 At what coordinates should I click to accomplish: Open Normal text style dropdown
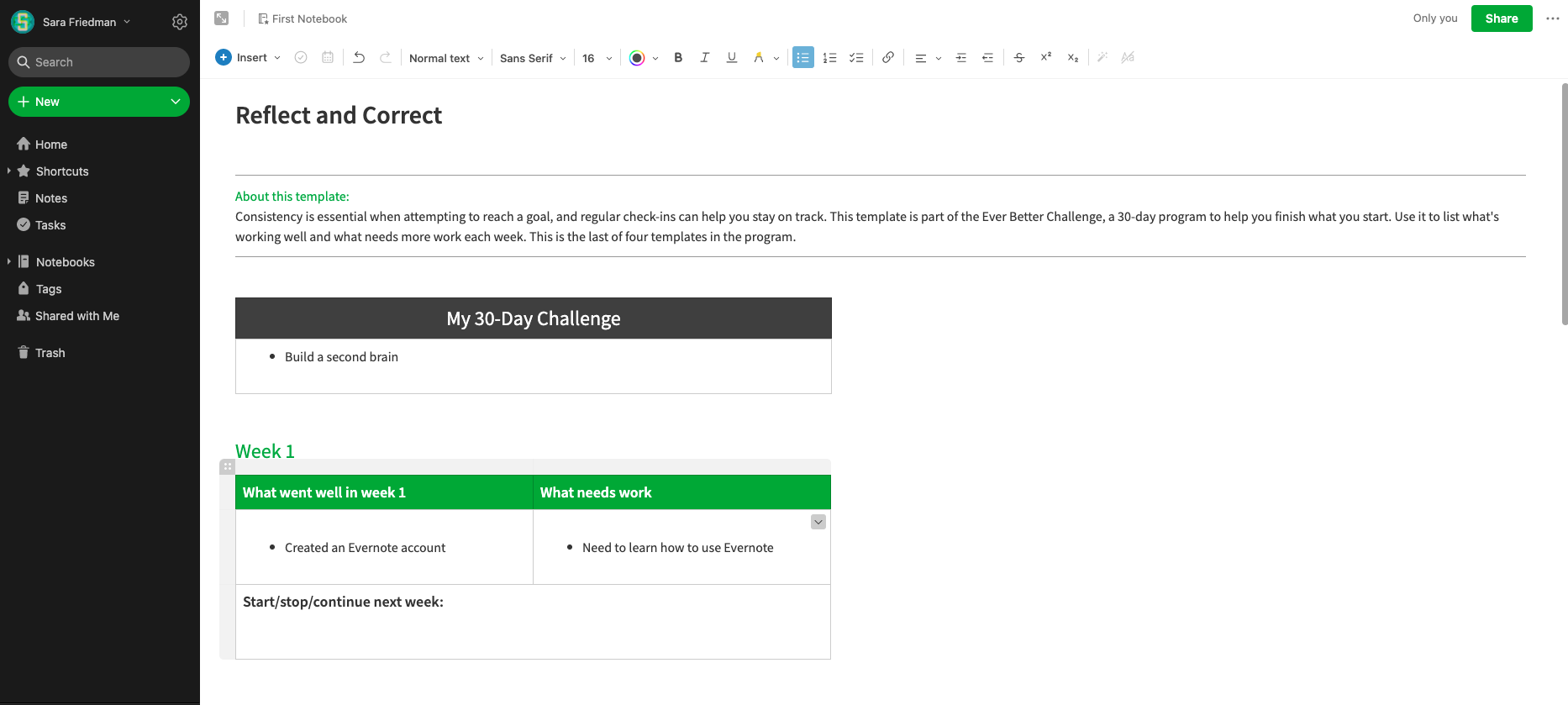446,58
